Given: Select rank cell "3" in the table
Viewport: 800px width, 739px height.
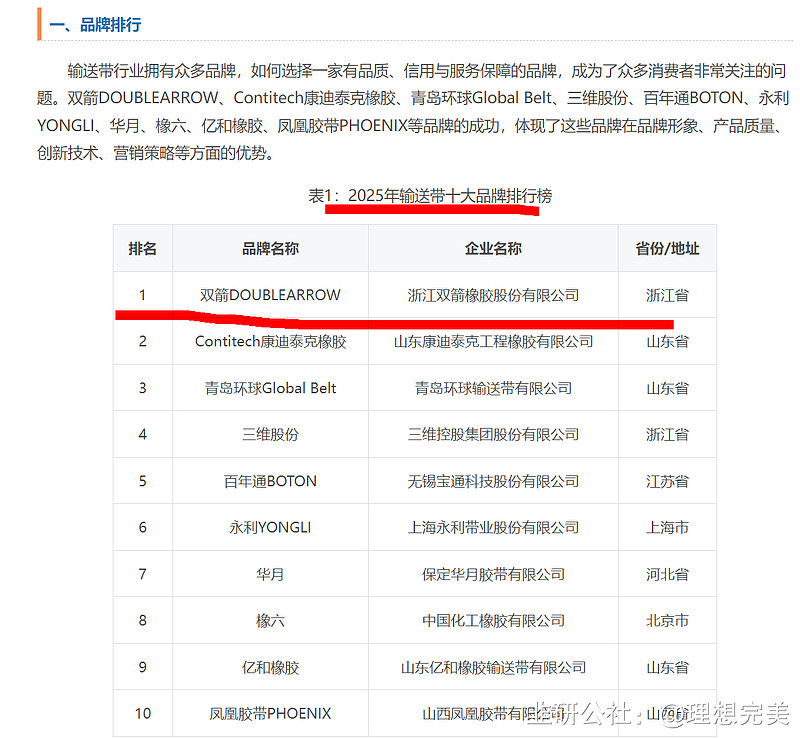Looking at the screenshot, I should point(142,388).
